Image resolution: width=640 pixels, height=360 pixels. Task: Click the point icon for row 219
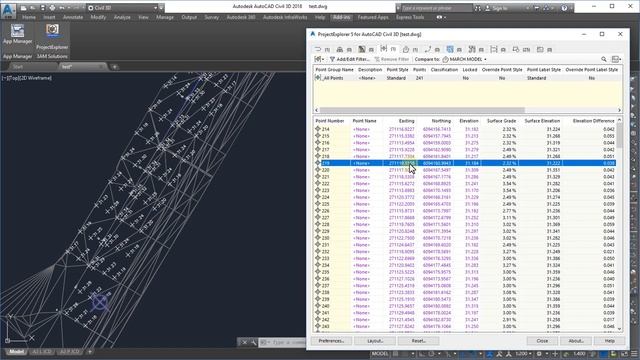pos(318,163)
